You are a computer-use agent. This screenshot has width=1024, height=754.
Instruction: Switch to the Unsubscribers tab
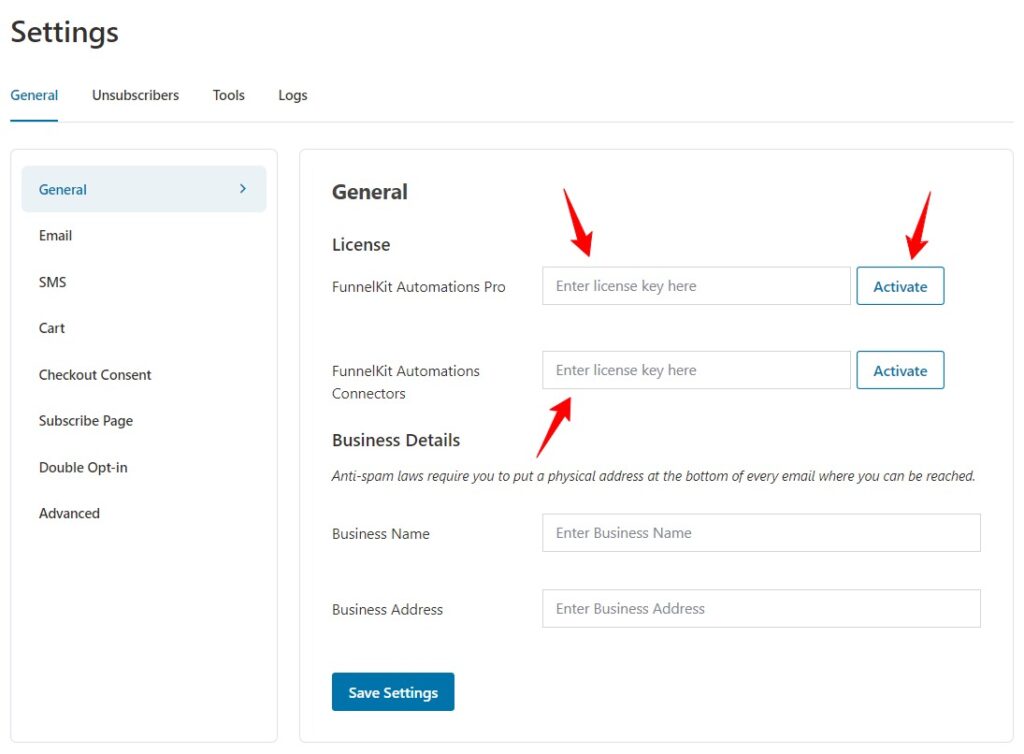coord(135,95)
